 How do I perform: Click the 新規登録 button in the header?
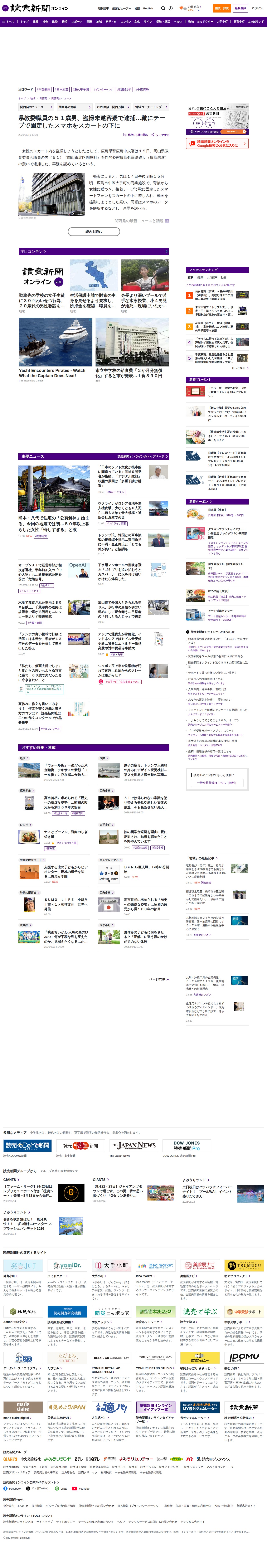click(x=240, y=9)
